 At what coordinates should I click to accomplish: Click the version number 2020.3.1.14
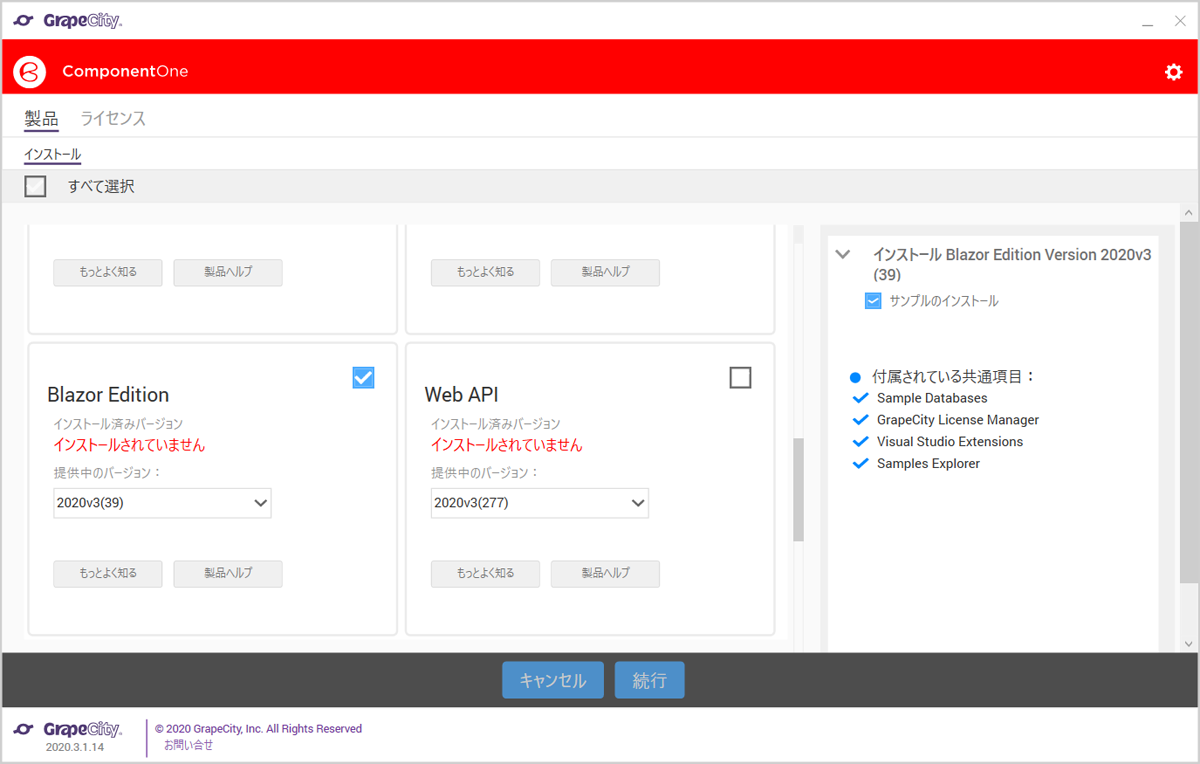(x=74, y=747)
